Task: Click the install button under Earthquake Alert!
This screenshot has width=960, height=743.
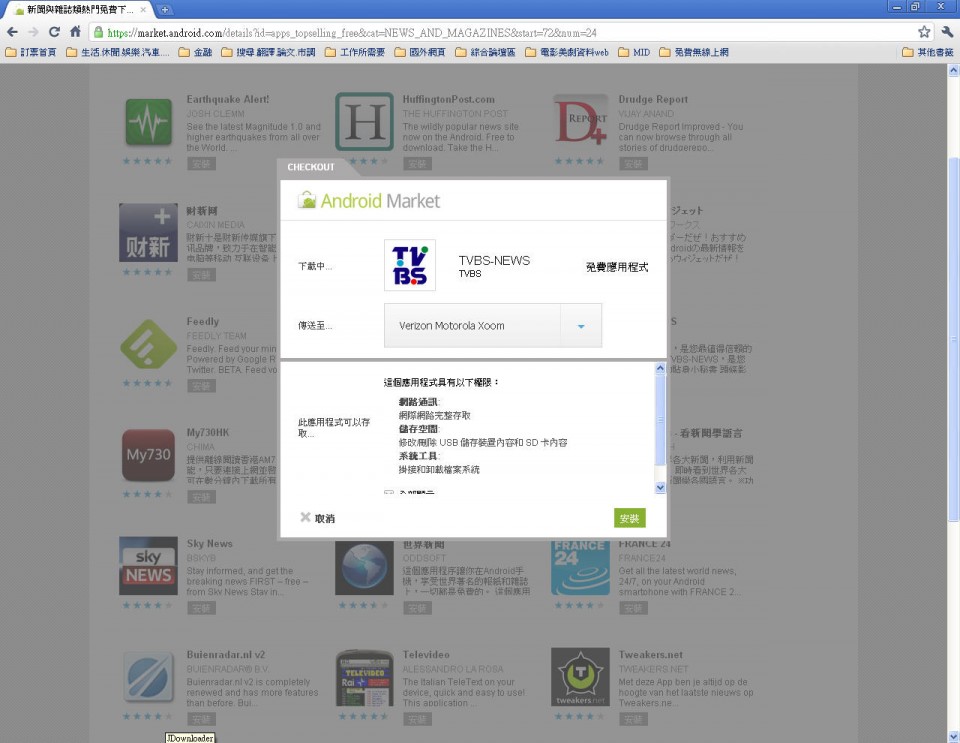Action: coord(201,163)
